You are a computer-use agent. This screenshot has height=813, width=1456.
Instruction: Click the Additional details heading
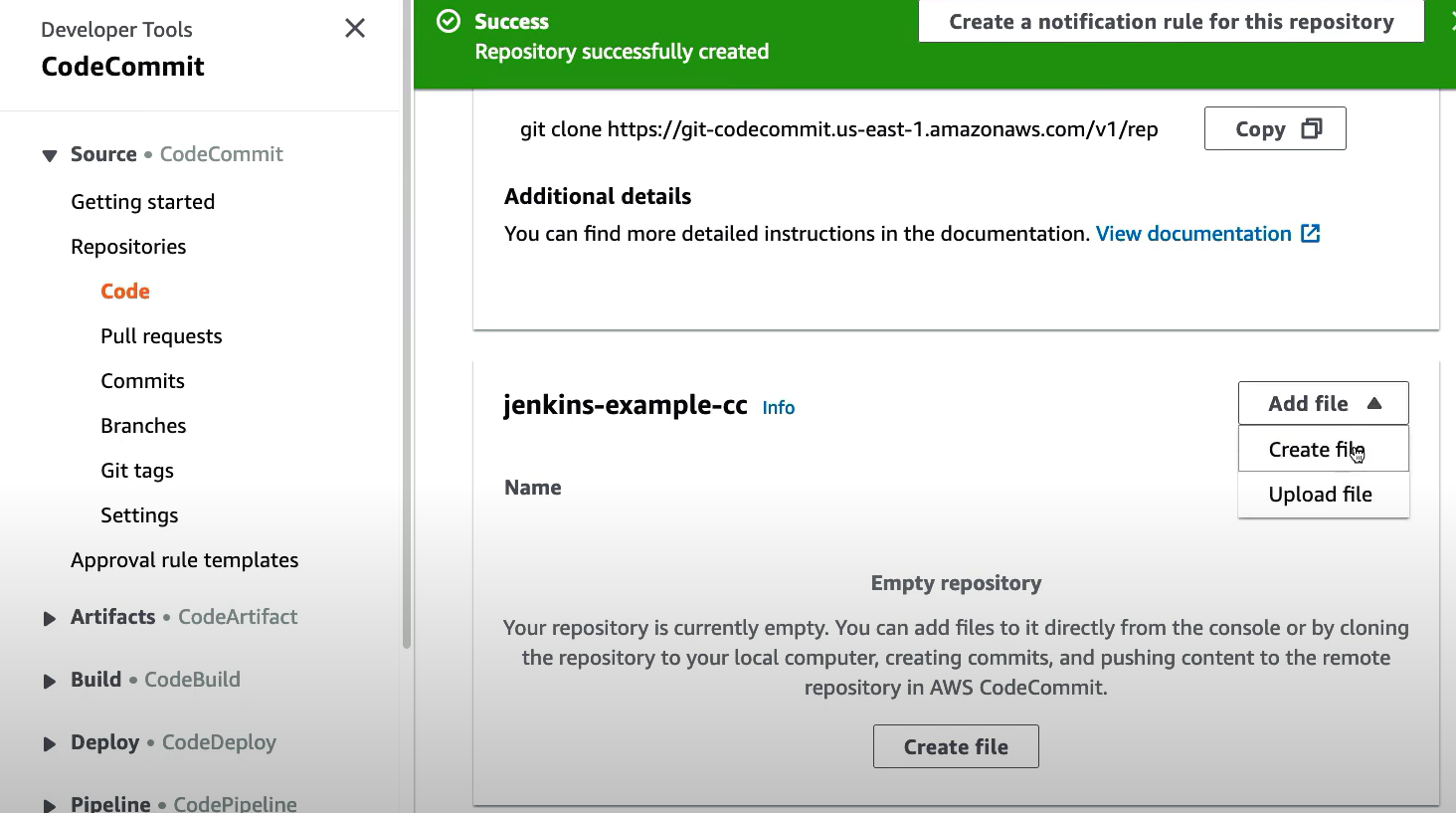[598, 196]
